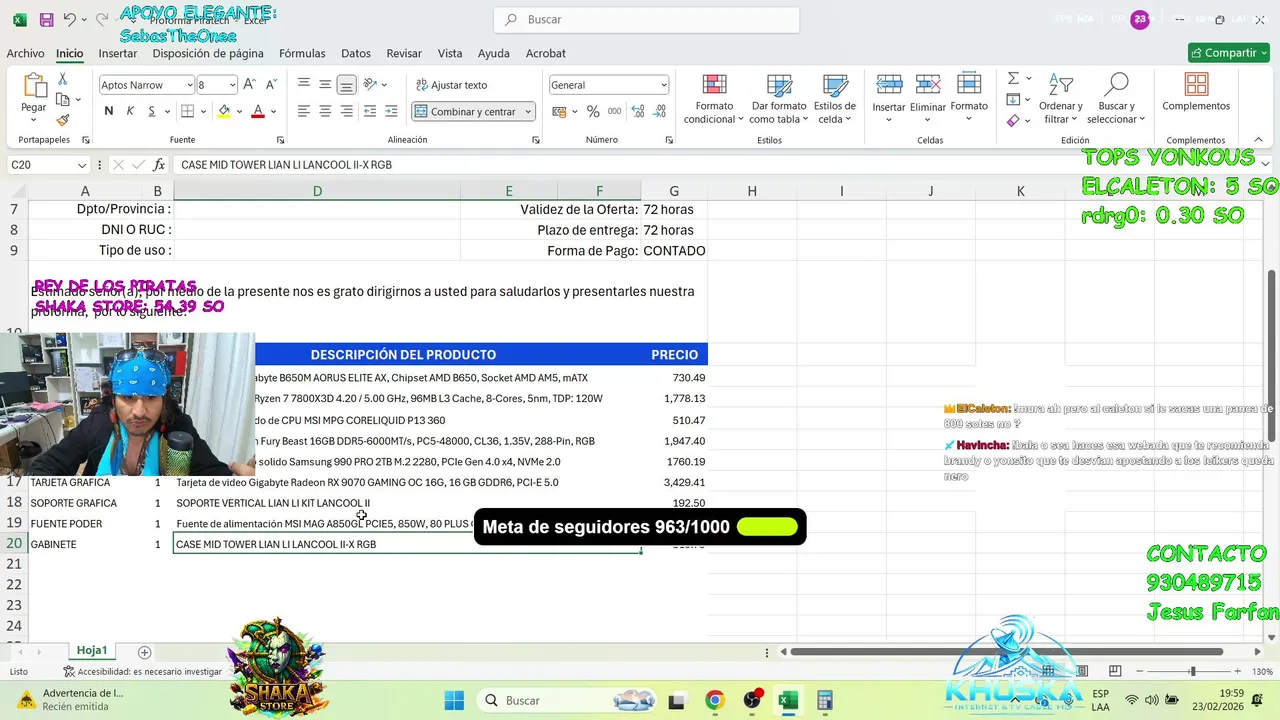Open Estilos de celda gallery
The height and width of the screenshot is (720, 1280).
click(834, 99)
